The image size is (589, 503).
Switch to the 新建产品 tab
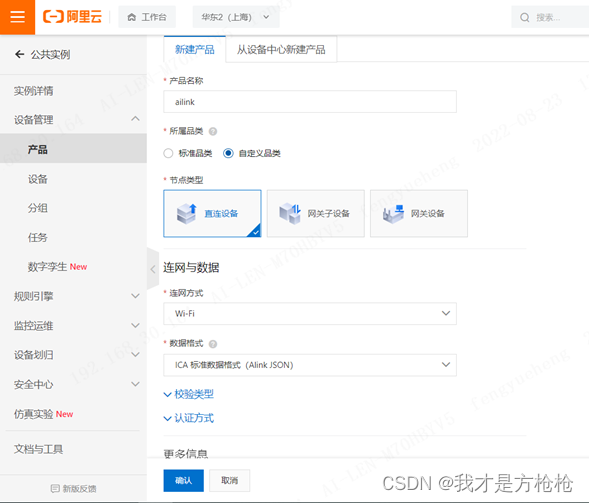(195, 49)
